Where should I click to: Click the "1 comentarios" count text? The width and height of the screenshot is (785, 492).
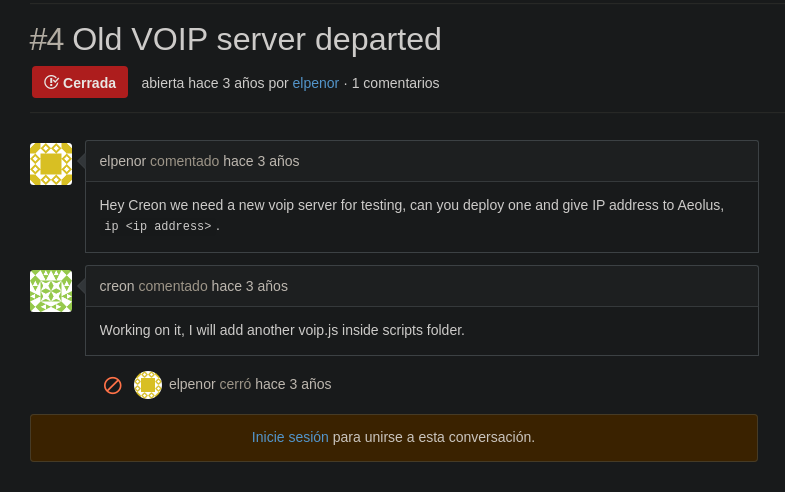pyautogui.click(x=395, y=83)
